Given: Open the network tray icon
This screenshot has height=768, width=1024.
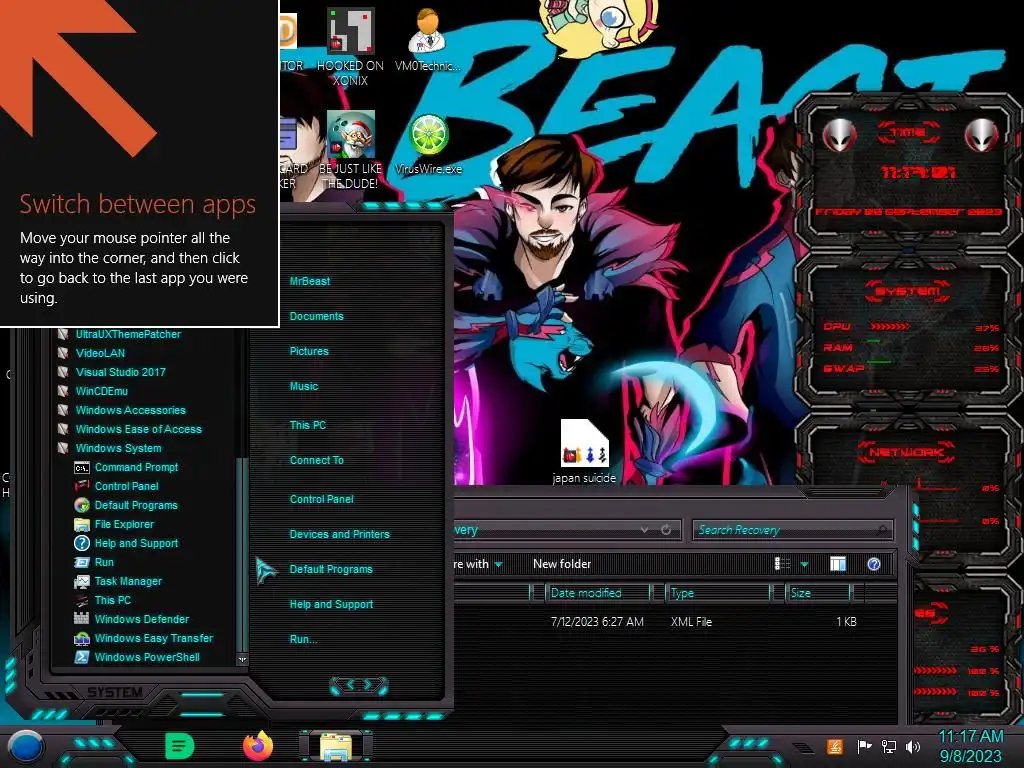Looking at the screenshot, I should click(x=888, y=746).
